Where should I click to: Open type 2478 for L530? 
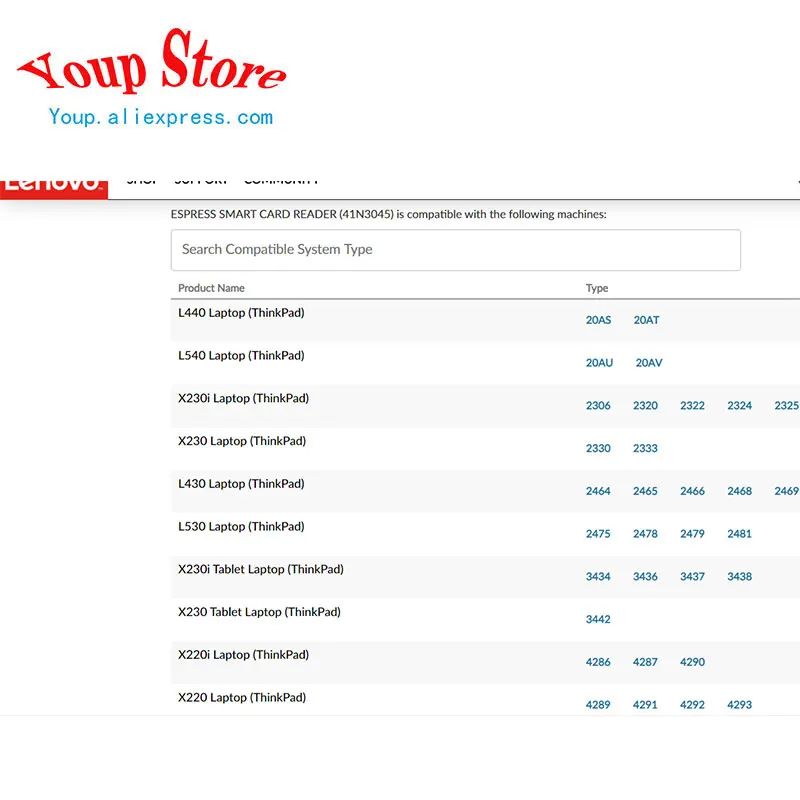(645, 534)
